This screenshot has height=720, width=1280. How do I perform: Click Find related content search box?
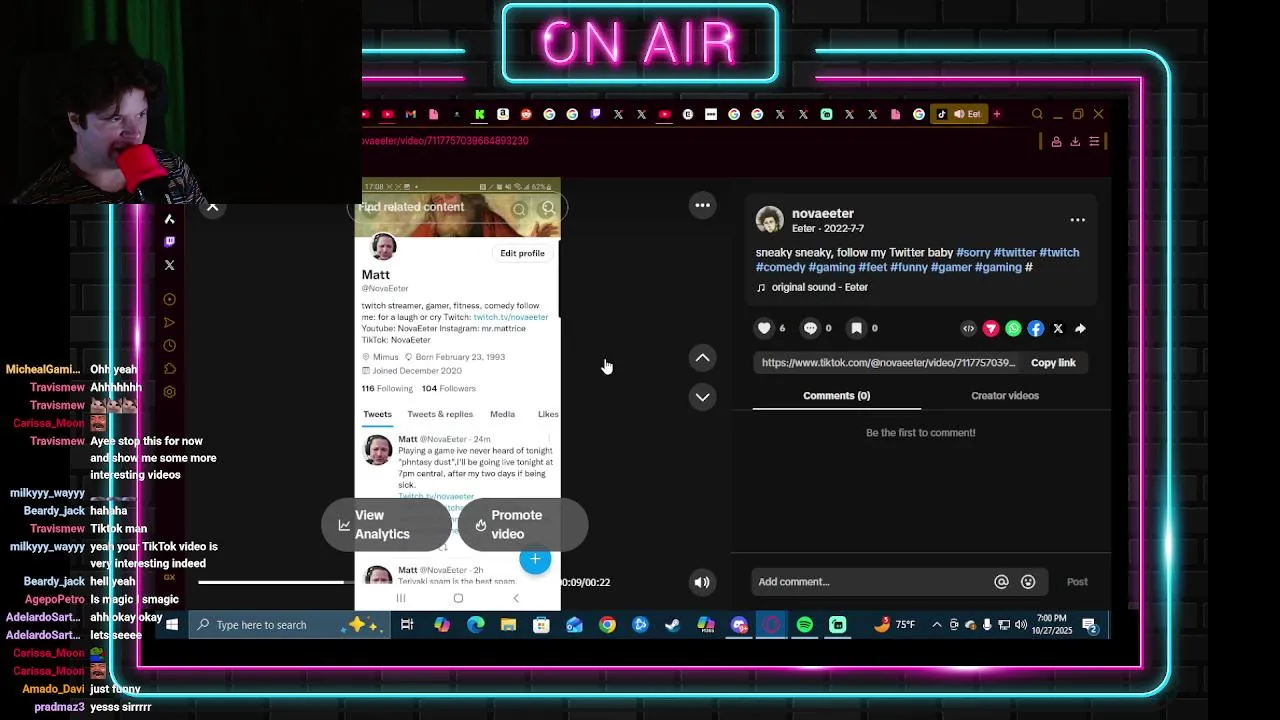coord(457,207)
